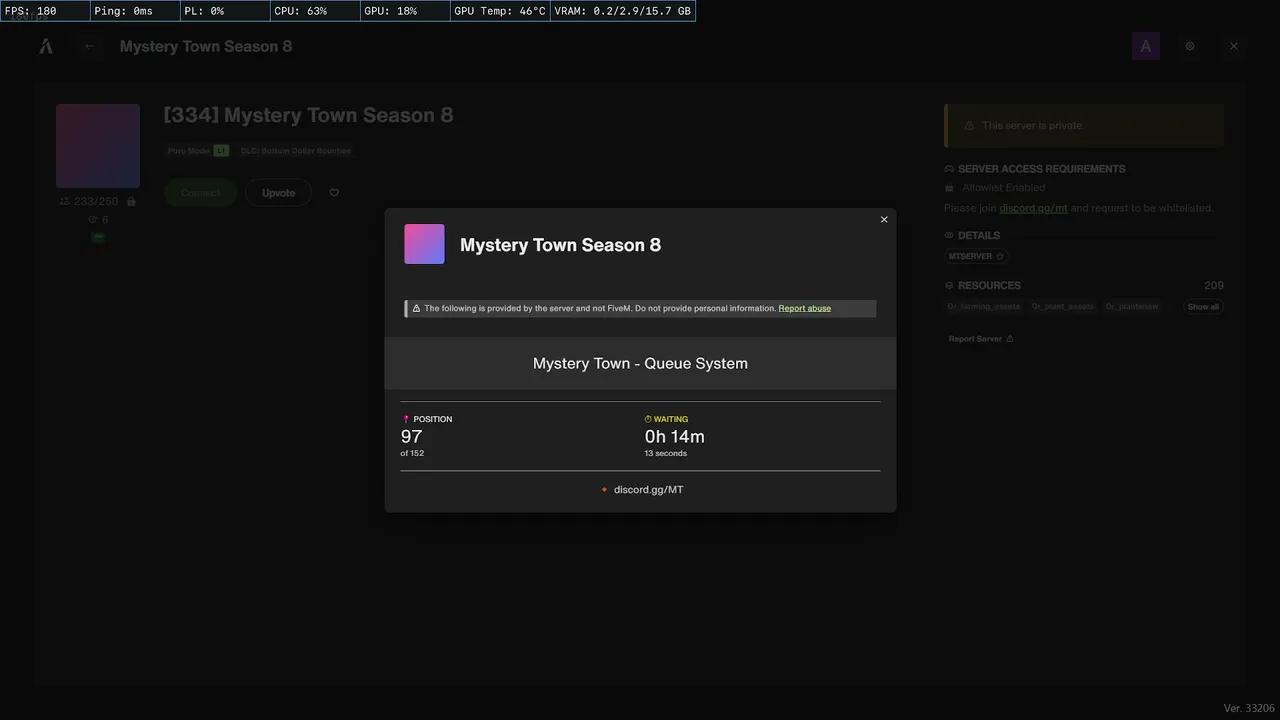
Task: Click the Mystery Town - Queue System banner
Action: 640,363
